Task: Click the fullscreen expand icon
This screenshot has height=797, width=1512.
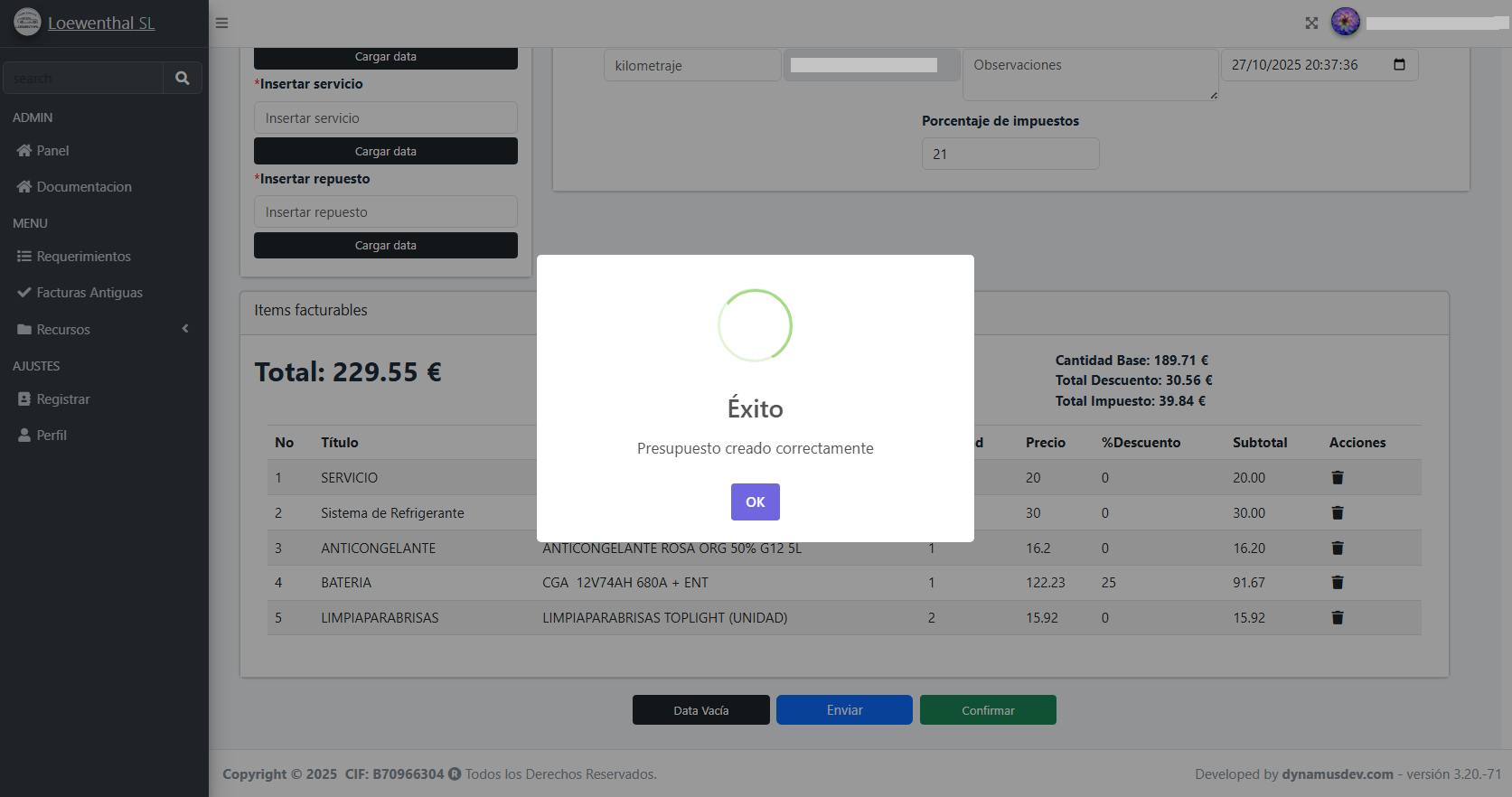Action: 1311,23
